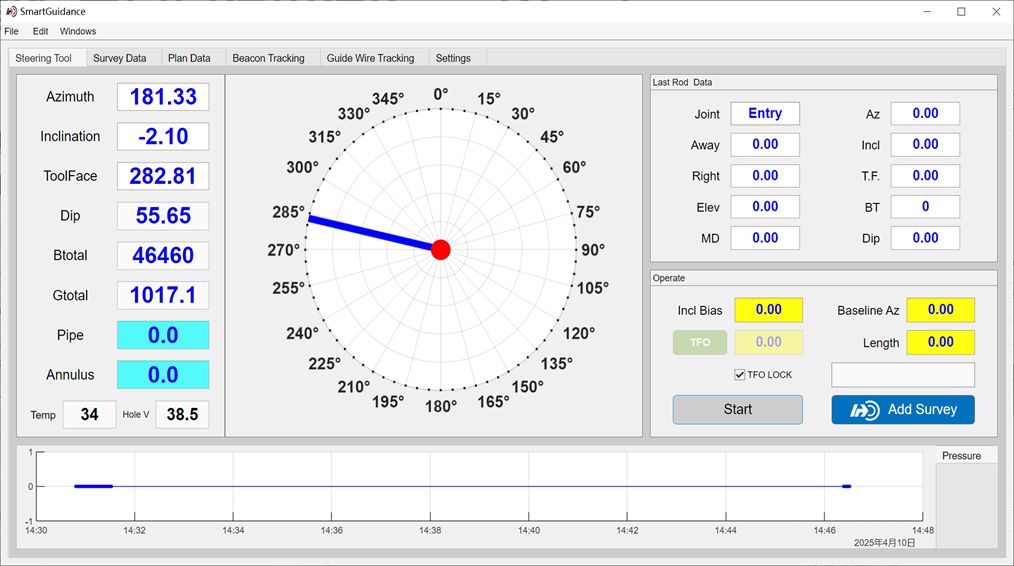Click the Right value in Last Rod Data
Viewport: 1014px width, 566px height.
click(765, 175)
